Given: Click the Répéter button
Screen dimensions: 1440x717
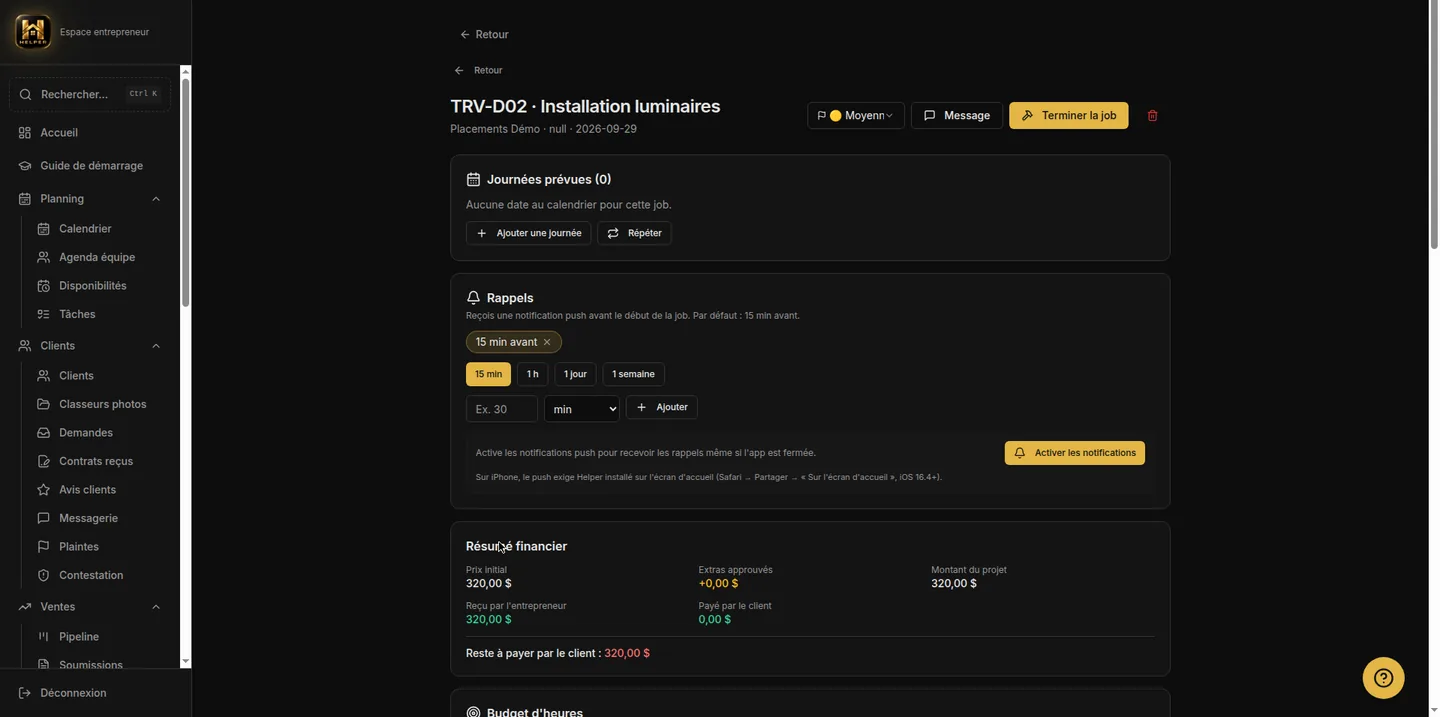Looking at the screenshot, I should point(634,233).
